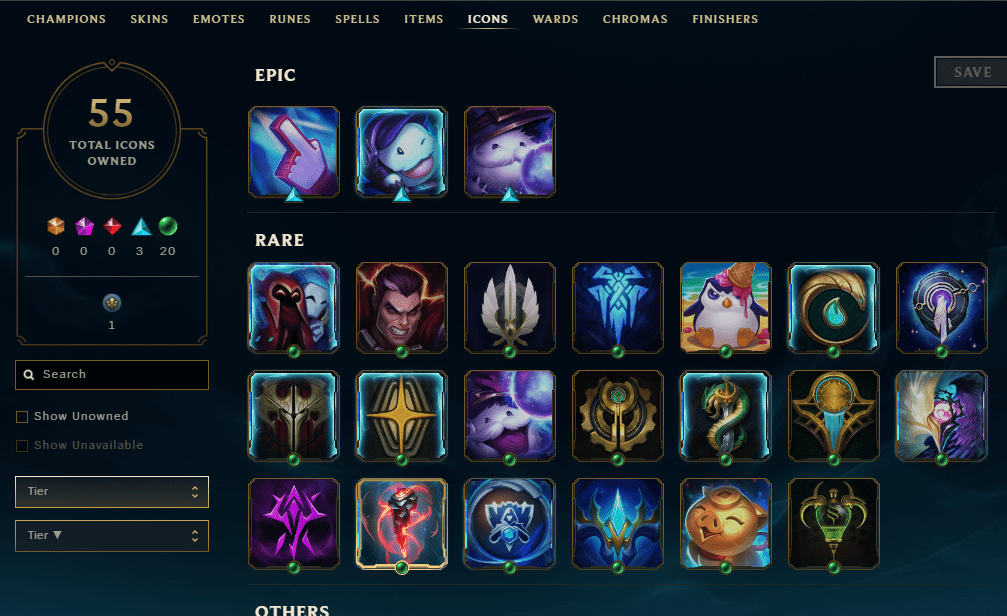
Task: Pick the angry Darius face icon
Action: (401, 307)
